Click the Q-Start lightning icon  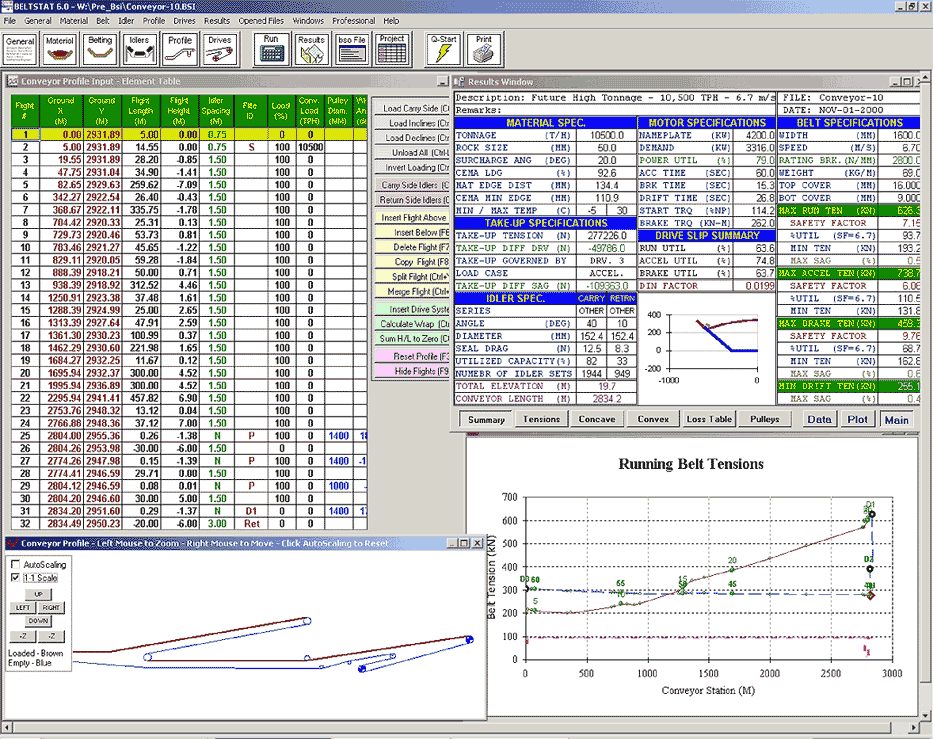coord(443,49)
